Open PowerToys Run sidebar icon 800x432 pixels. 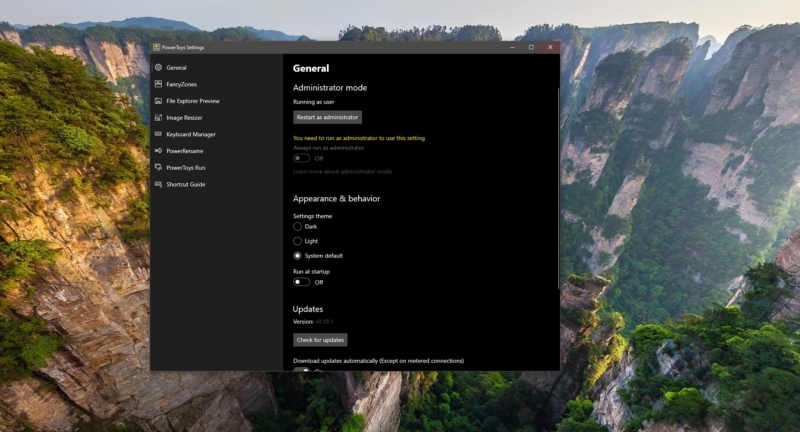click(x=158, y=168)
